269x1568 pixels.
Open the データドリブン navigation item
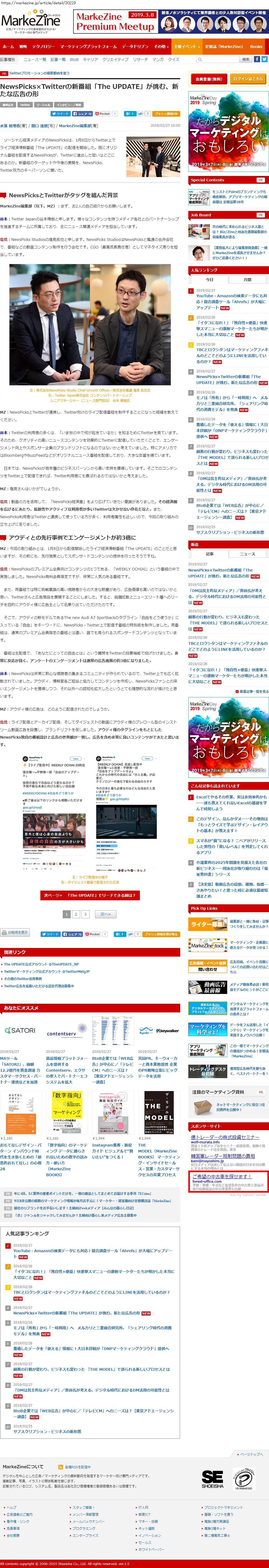(135, 46)
